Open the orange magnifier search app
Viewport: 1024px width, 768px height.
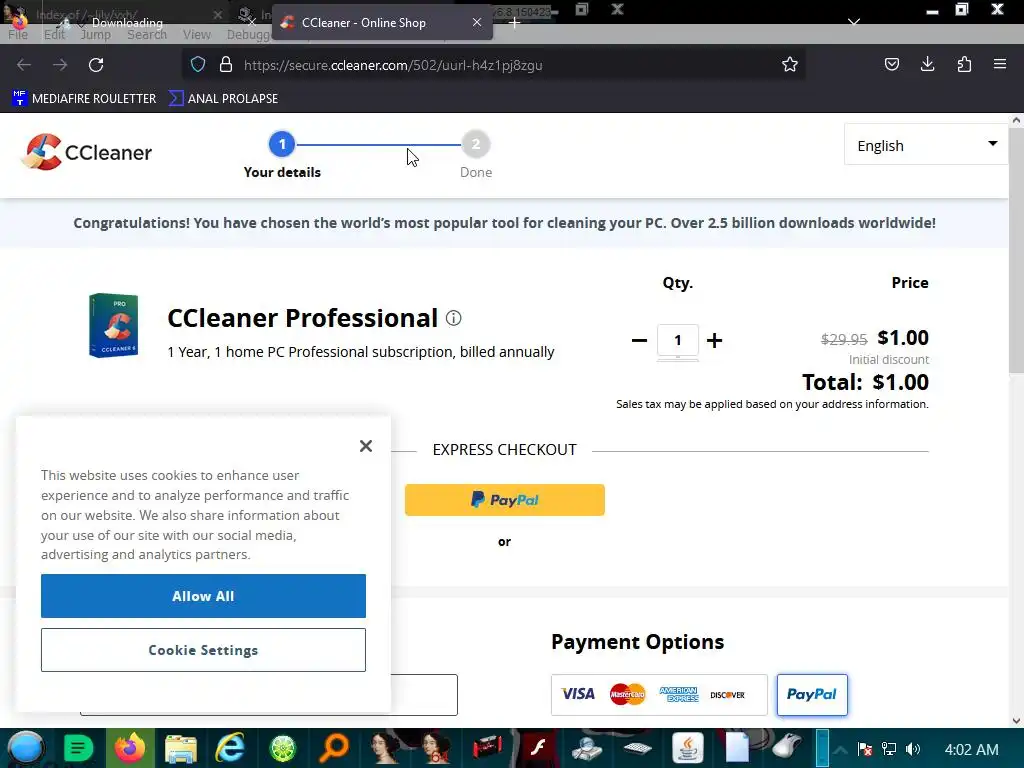coord(334,748)
